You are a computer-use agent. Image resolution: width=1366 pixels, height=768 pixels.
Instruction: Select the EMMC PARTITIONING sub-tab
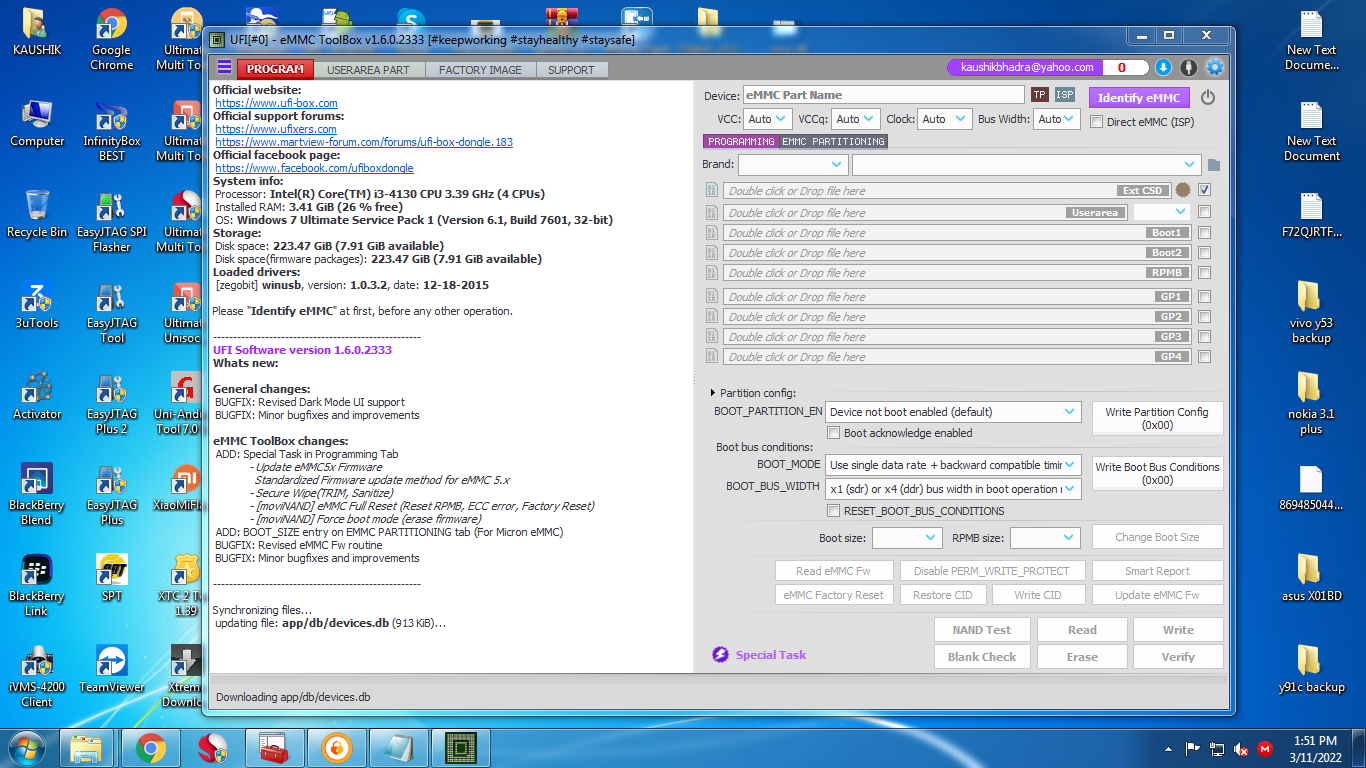833,142
